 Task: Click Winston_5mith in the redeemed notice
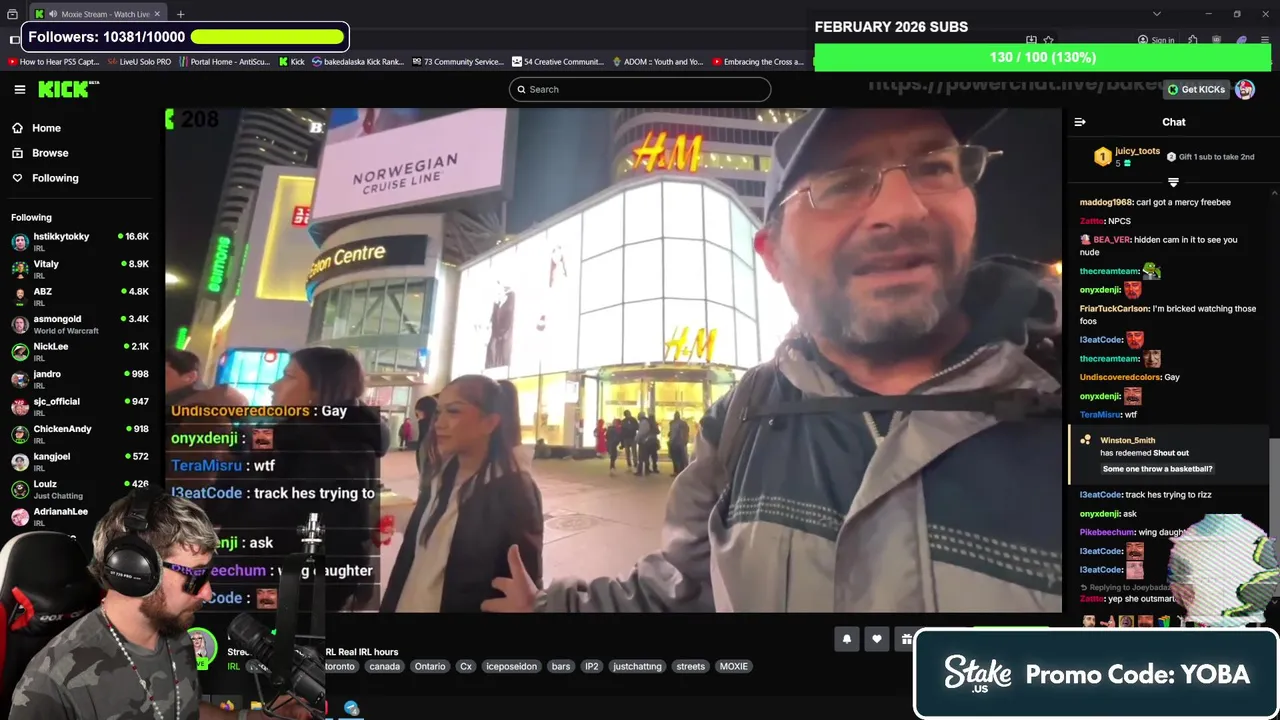click(1127, 440)
